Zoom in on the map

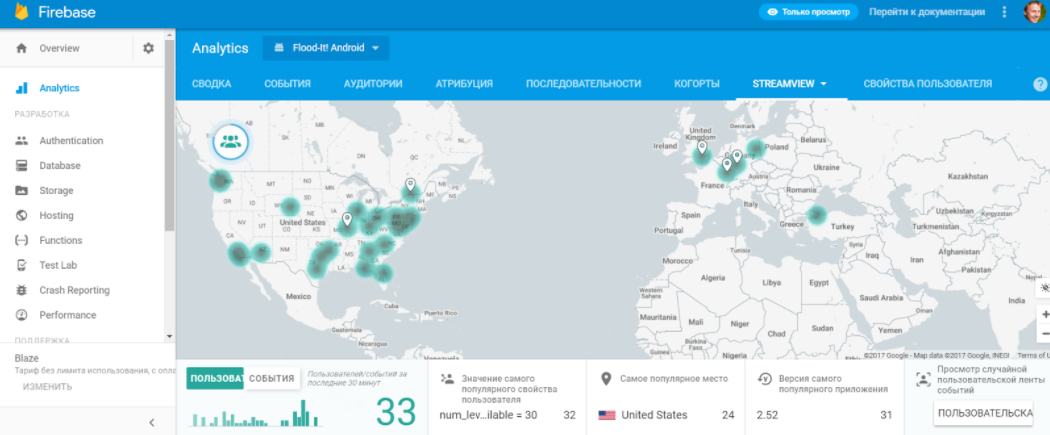click(1045, 314)
